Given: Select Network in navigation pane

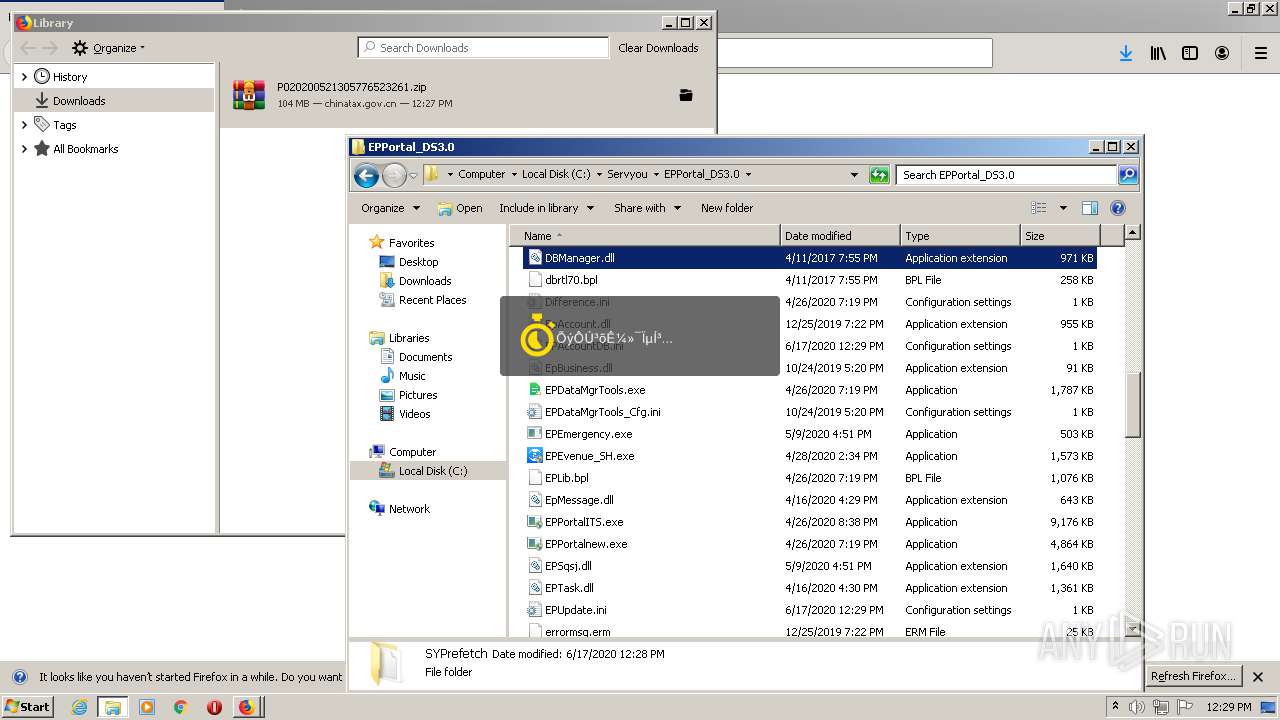Looking at the screenshot, I should tap(399, 509).
